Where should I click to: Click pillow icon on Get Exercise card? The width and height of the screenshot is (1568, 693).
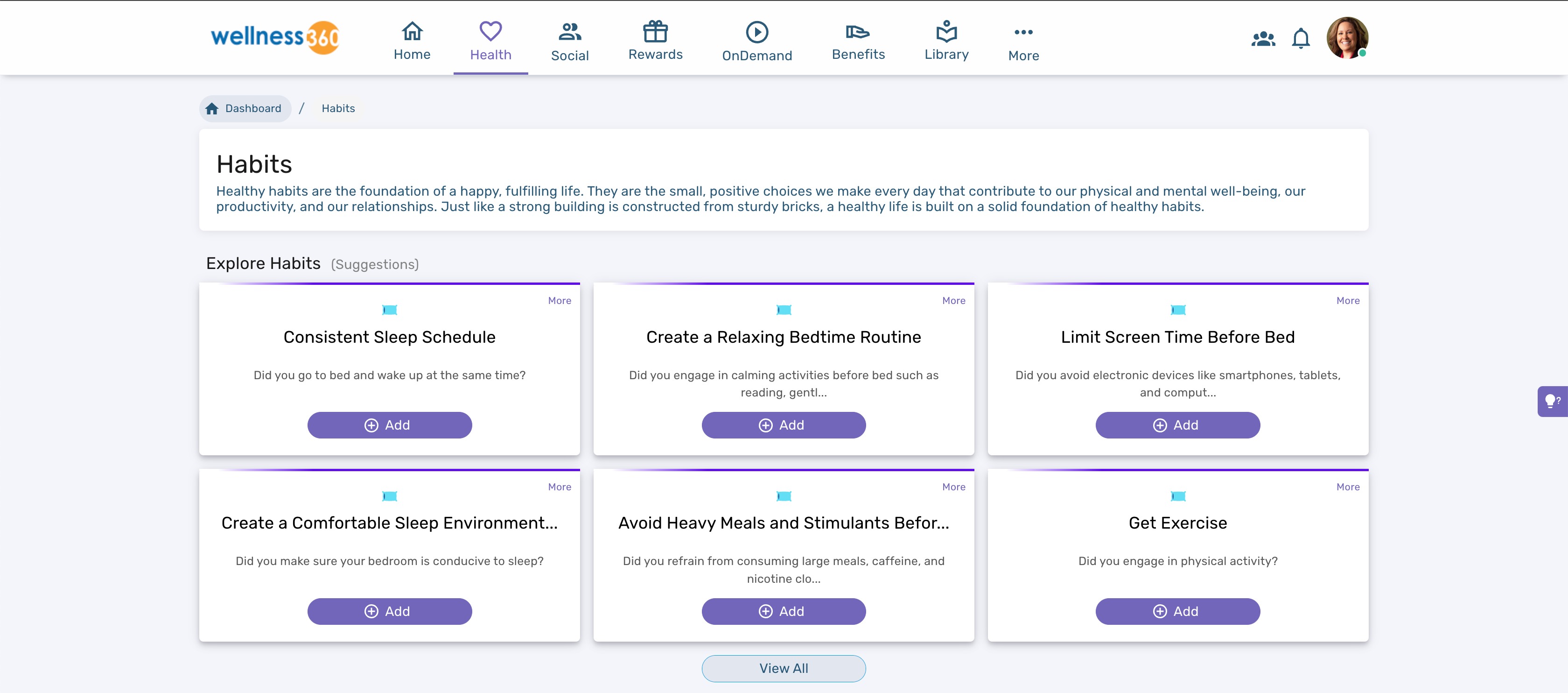tap(1178, 496)
